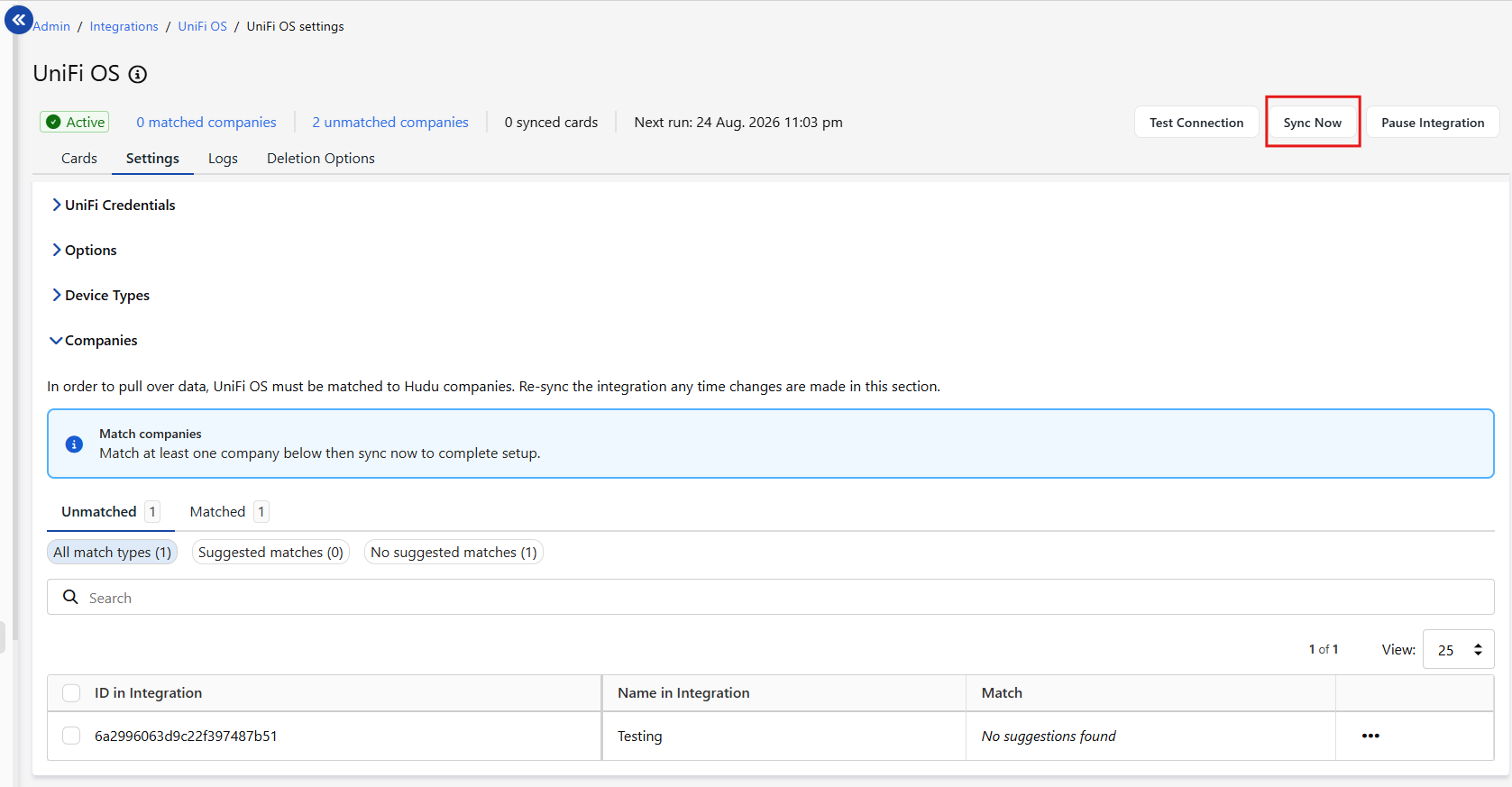The image size is (1512, 787).
Task: Filter by No suggested matches (1)
Action: tap(454, 552)
